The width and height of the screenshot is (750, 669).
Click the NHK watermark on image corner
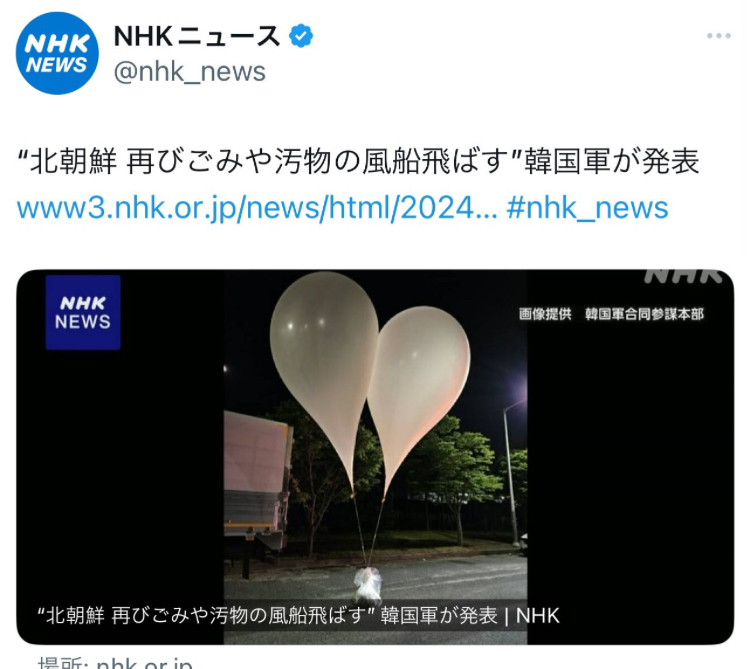point(683,276)
